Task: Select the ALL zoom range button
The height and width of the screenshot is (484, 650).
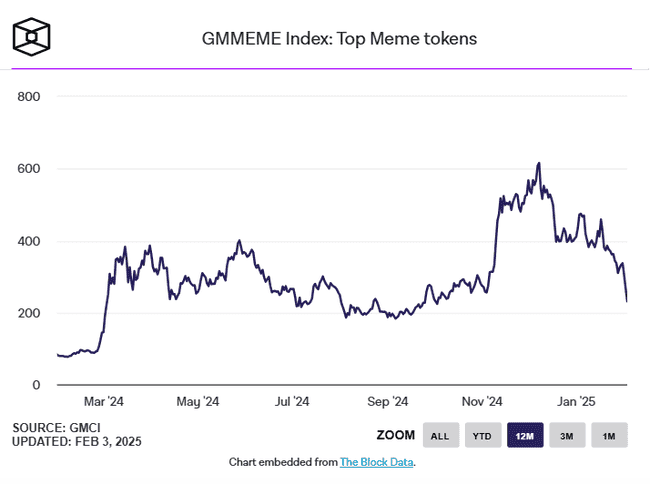Action: 439,435
